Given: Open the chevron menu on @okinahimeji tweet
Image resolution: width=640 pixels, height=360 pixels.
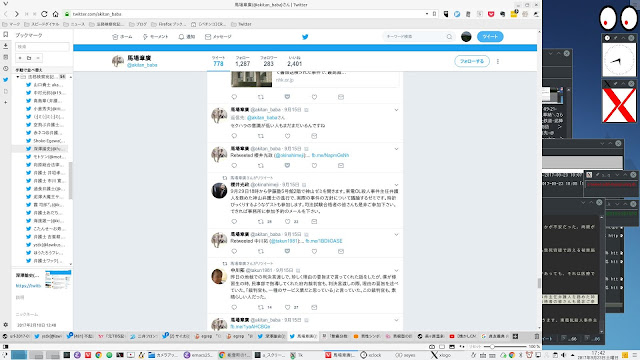Looking at the screenshot, I should tap(396, 185).
